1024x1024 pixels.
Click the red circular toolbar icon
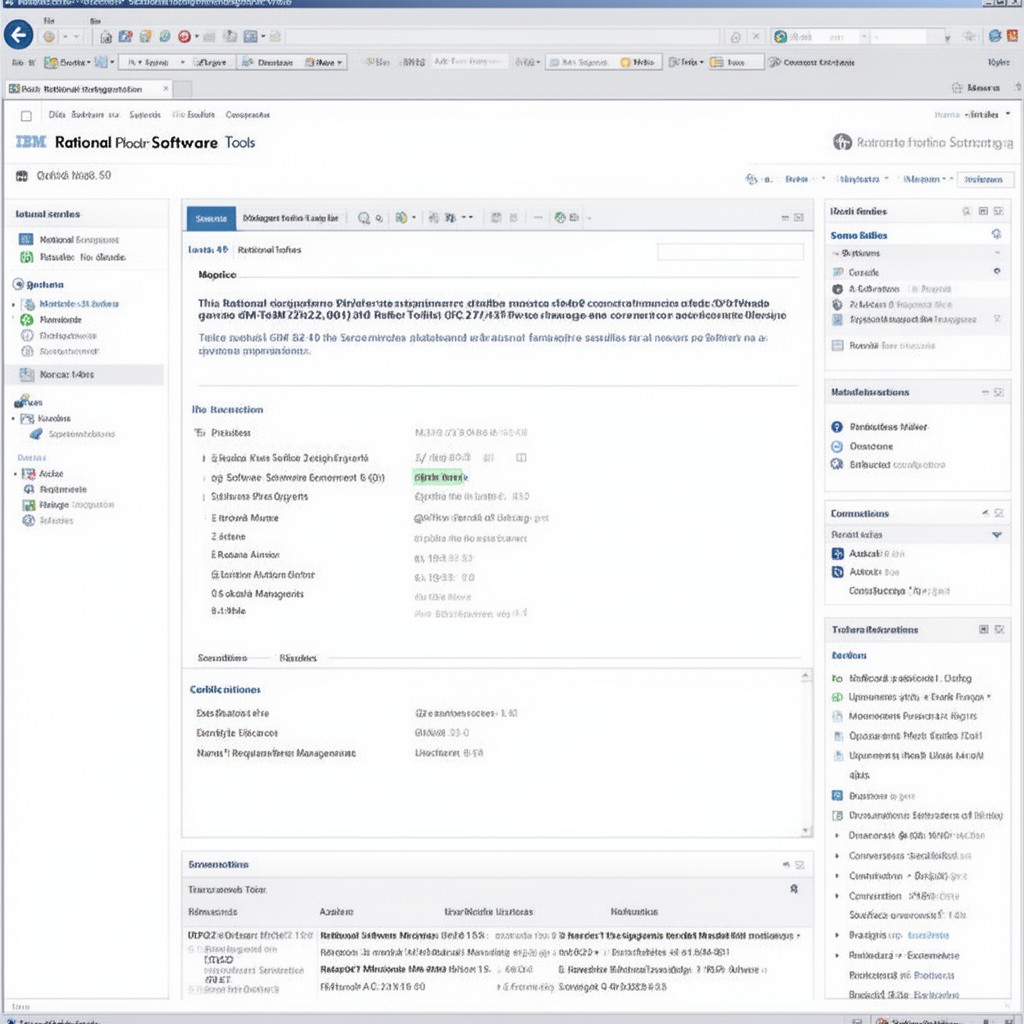[x=184, y=37]
